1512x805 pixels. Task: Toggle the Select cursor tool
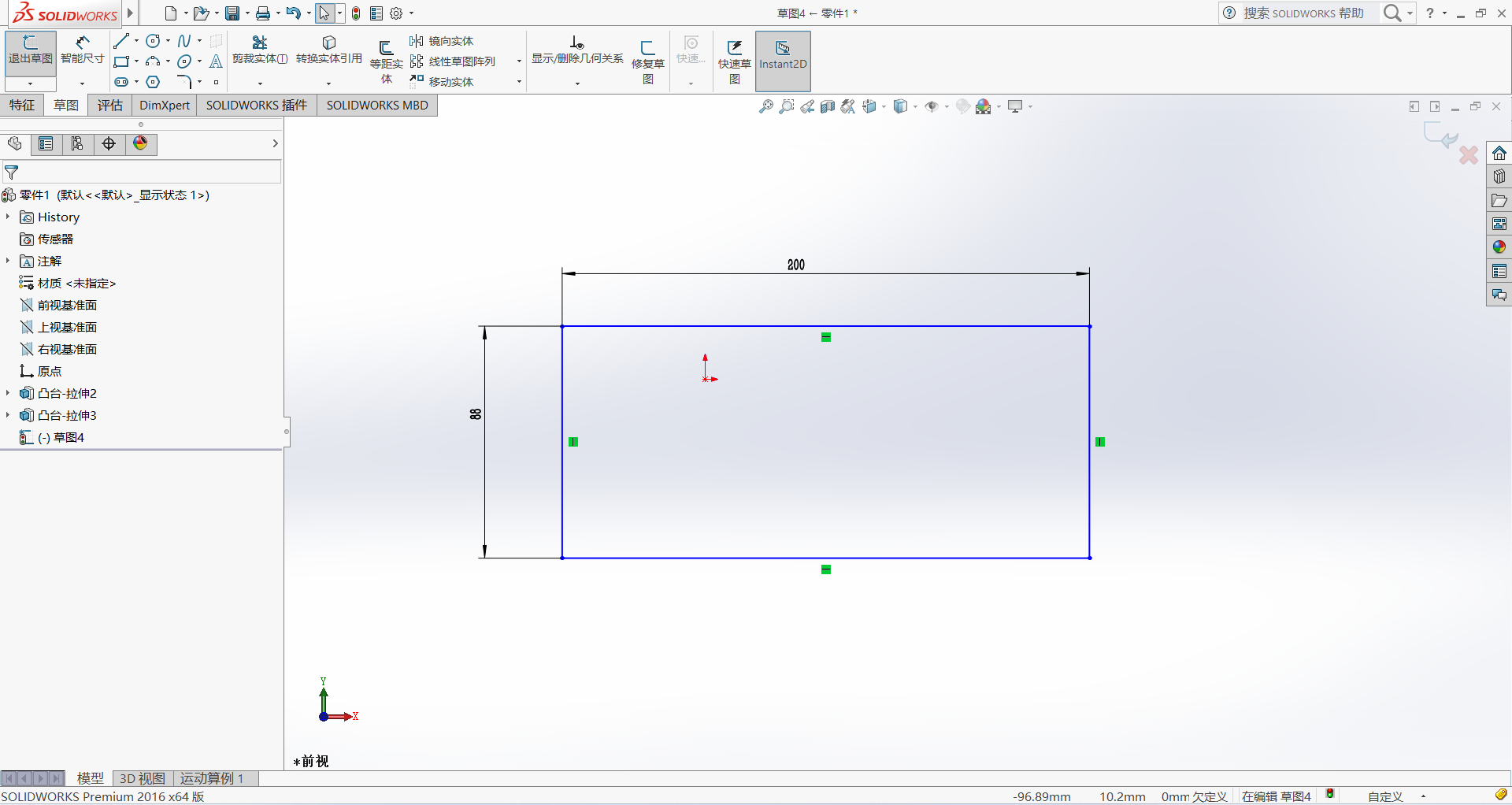[x=324, y=13]
